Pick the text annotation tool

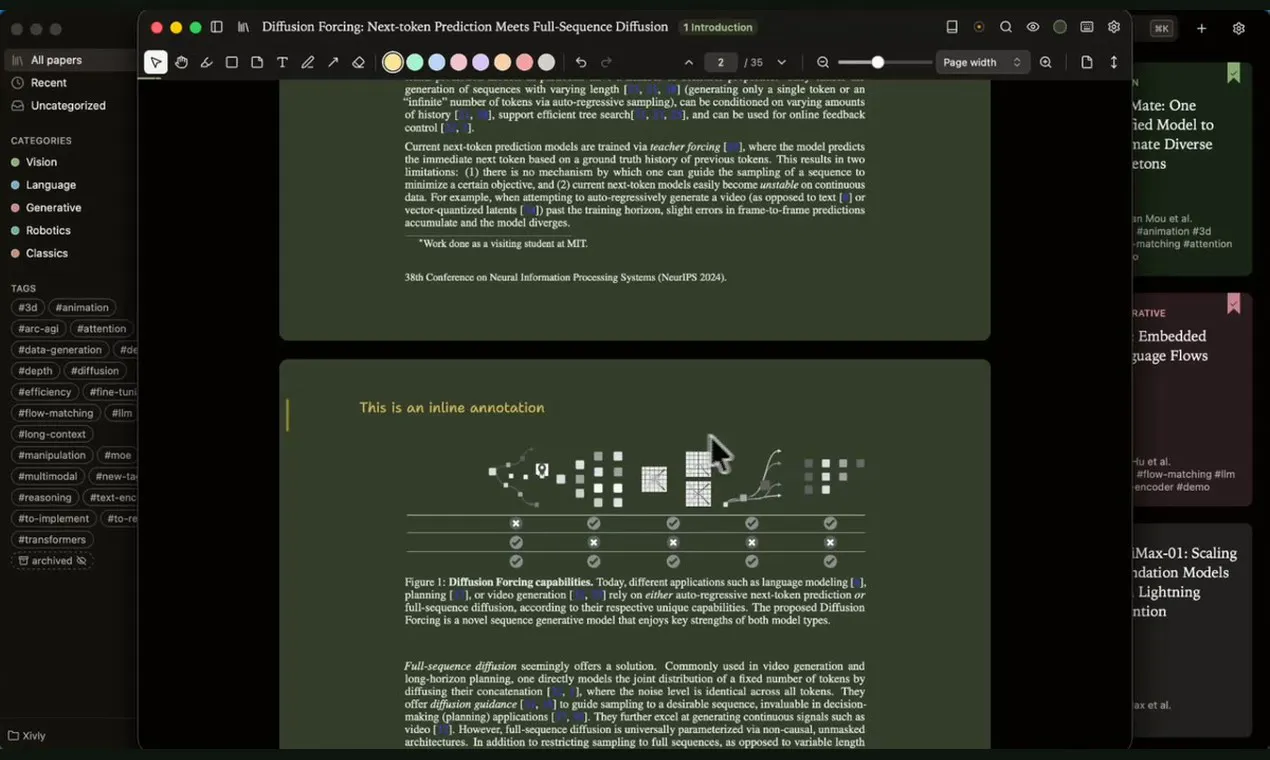click(282, 62)
